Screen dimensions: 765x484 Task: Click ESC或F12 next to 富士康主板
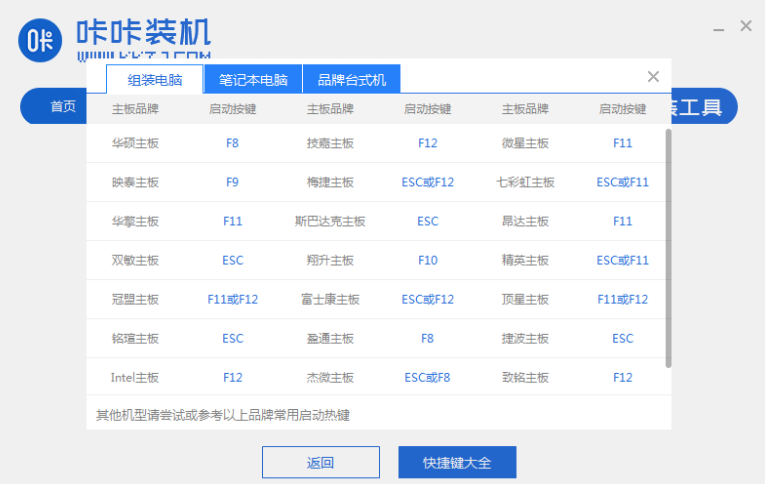427,299
